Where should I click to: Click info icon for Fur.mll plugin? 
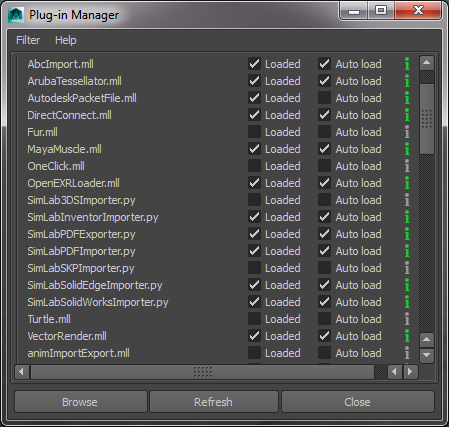pyautogui.click(x=407, y=132)
